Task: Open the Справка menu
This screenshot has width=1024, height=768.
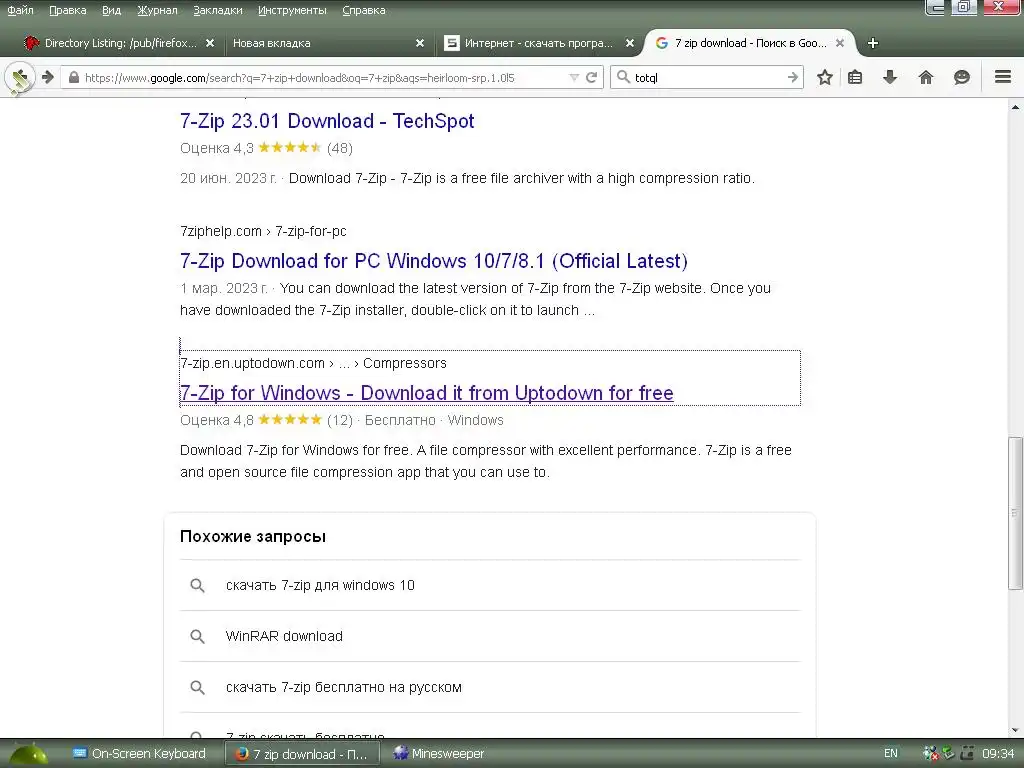Action: coord(364,10)
